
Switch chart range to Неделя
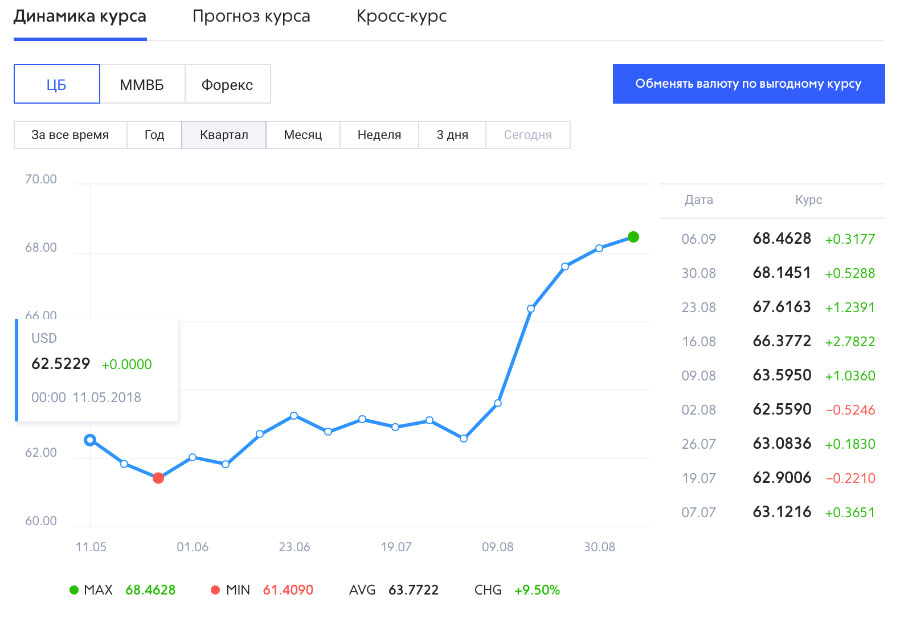pyautogui.click(x=378, y=135)
